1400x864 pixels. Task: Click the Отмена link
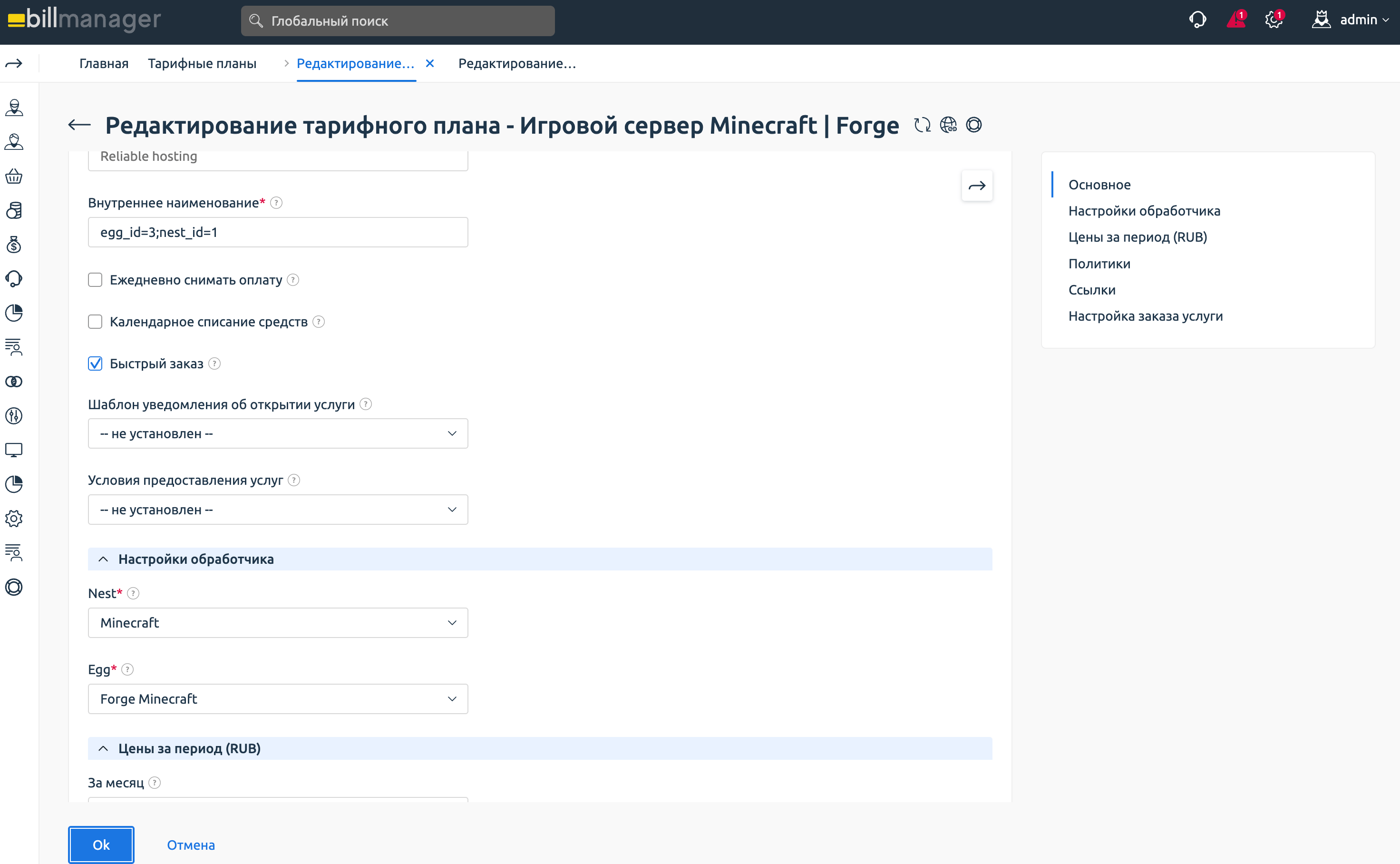[x=191, y=844]
